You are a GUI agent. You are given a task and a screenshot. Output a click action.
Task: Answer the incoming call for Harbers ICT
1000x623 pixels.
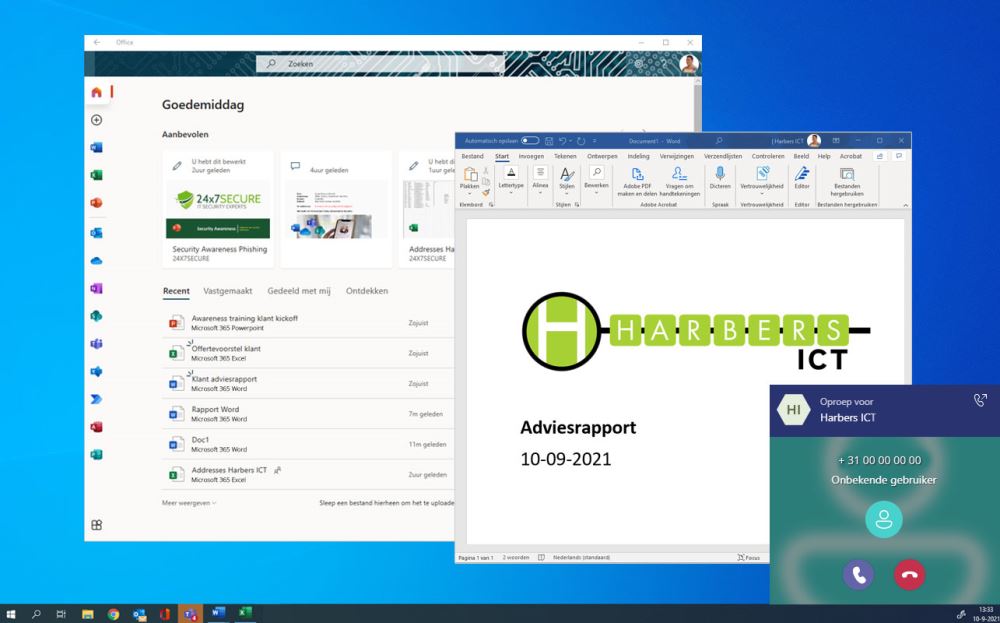[858, 575]
